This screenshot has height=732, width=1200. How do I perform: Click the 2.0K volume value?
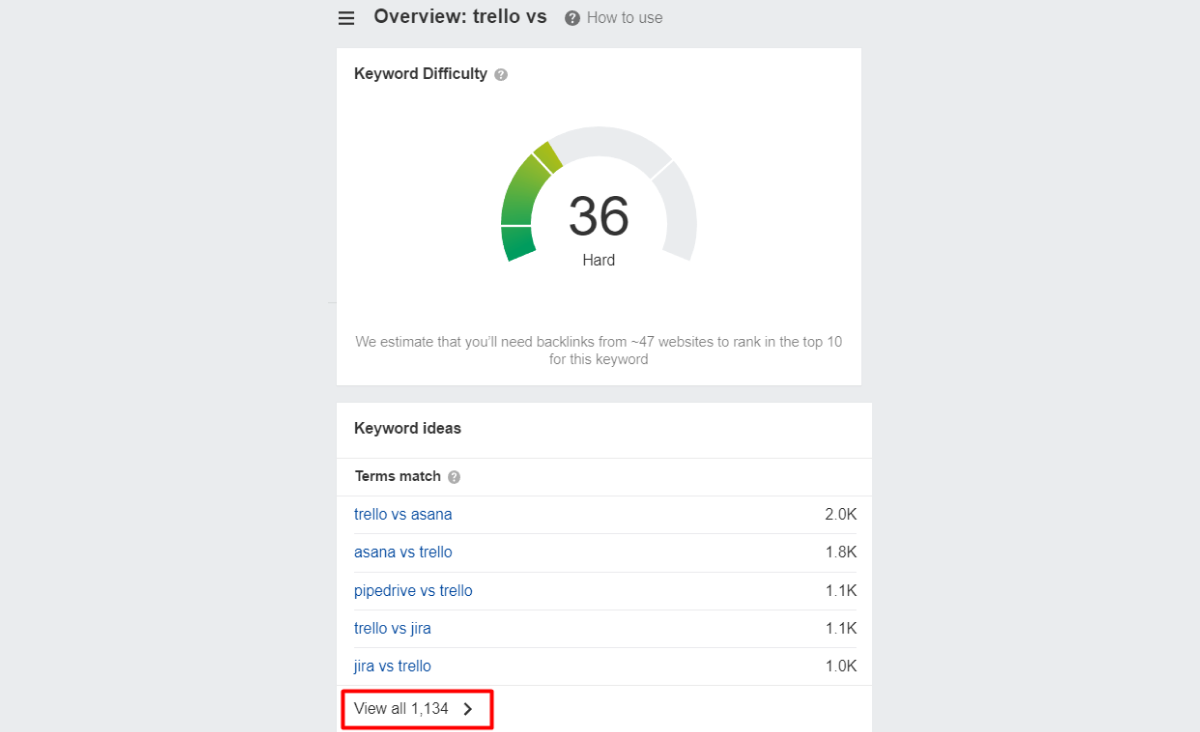(x=841, y=514)
